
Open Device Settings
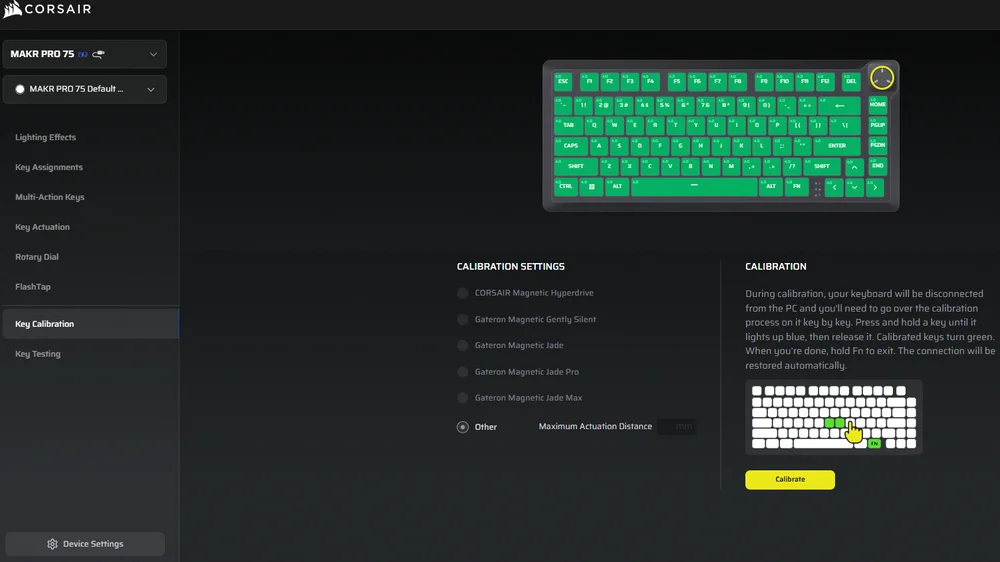pos(85,544)
